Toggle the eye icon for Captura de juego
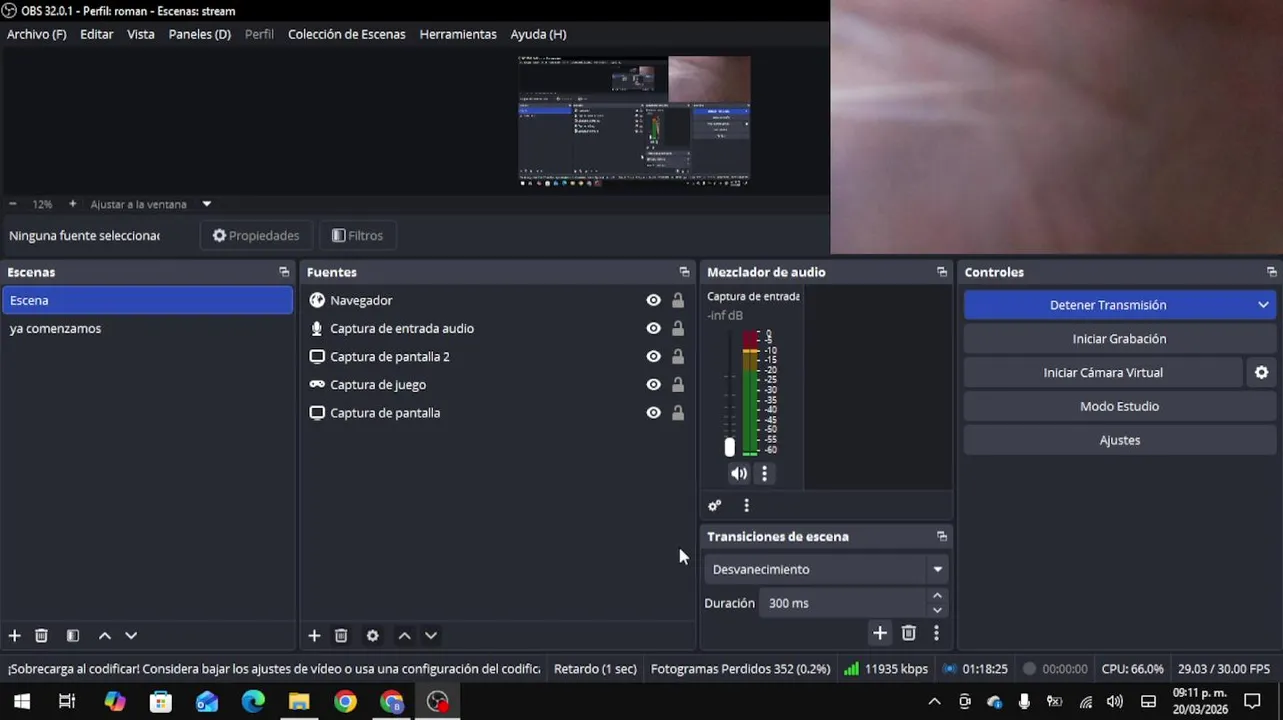The height and width of the screenshot is (720, 1283). click(653, 384)
